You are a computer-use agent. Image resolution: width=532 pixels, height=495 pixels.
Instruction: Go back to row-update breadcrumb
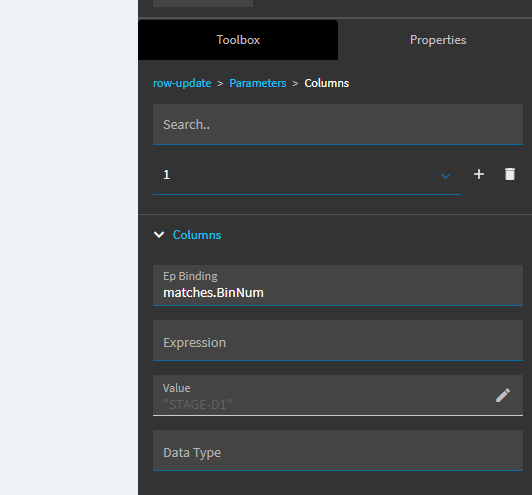coord(182,83)
